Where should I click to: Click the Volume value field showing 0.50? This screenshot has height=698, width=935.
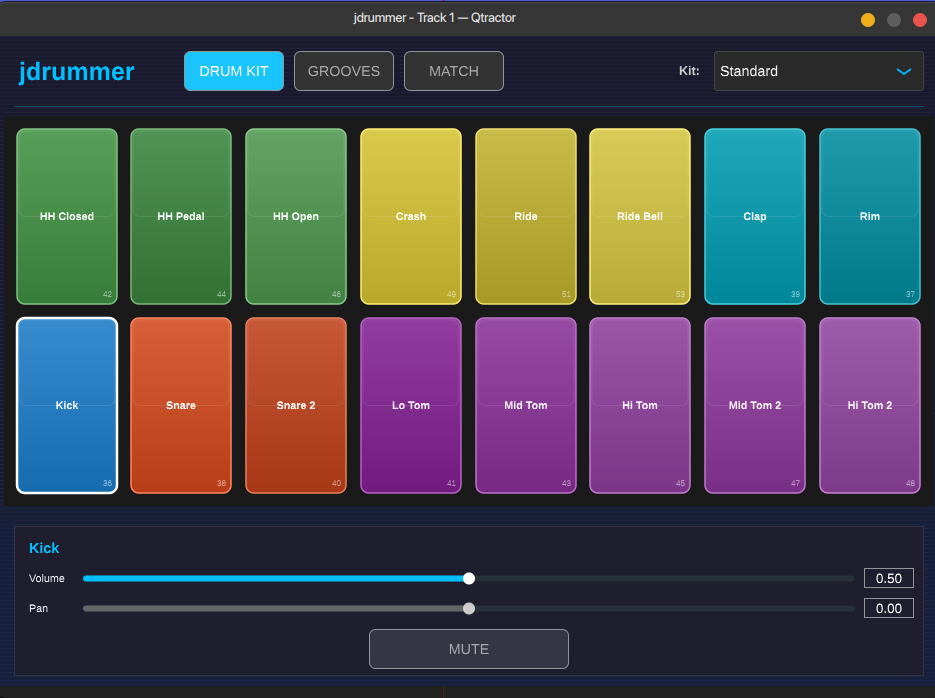point(888,577)
